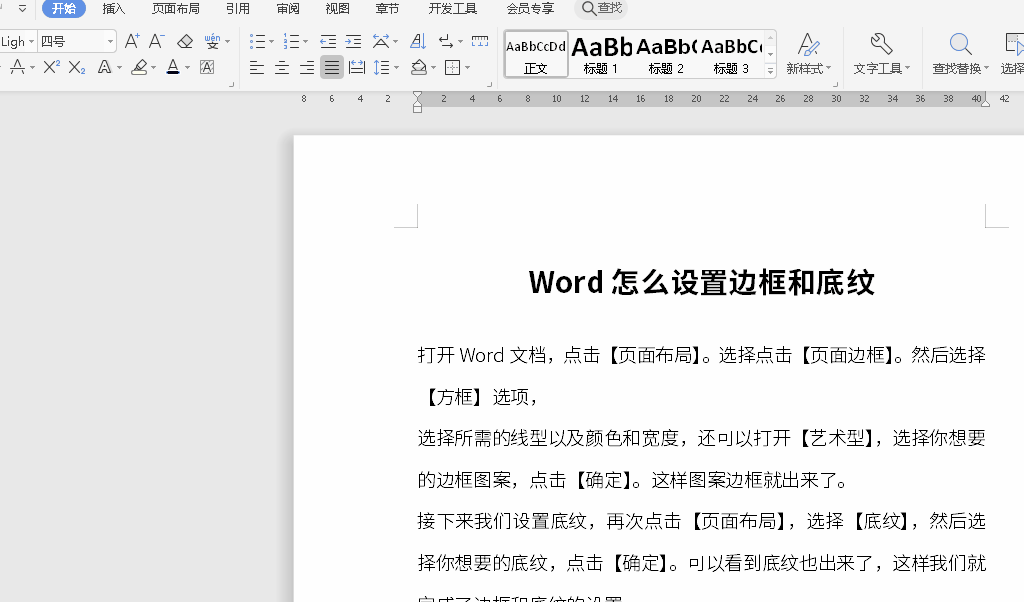Click the document title heading text
This screenshot has width=1024, height=602.
[701, 282]
